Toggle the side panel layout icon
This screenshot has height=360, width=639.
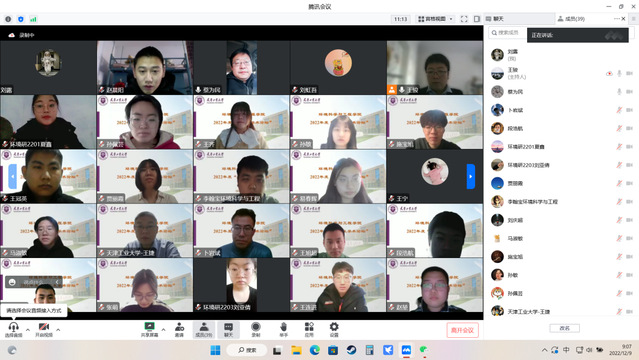(477, 19)
